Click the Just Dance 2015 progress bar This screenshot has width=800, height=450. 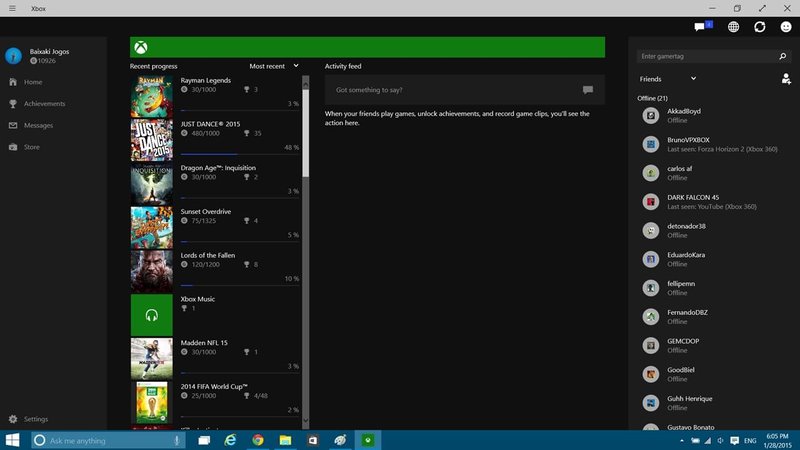click(x=240, y=154)
